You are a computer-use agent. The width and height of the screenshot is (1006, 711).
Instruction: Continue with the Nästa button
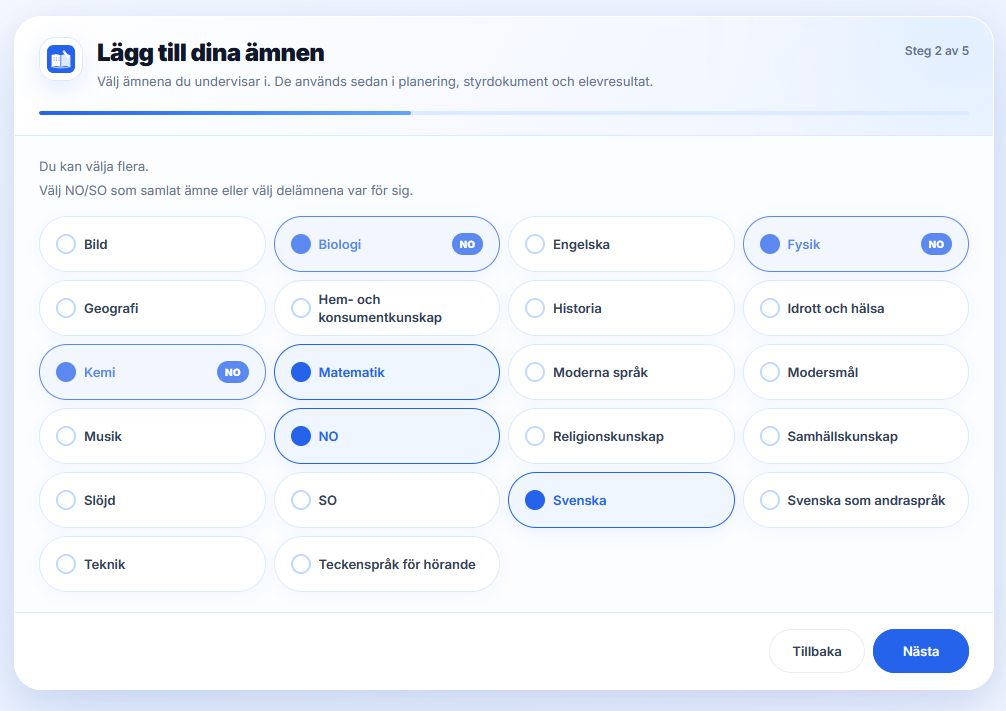coord(921,651)
